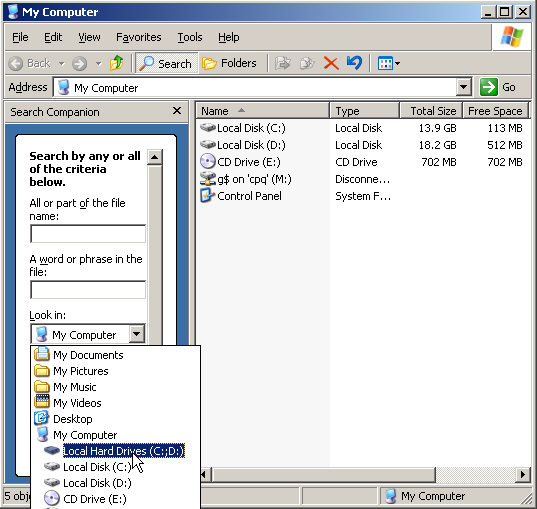Click the file name input field
This screenshot has width=537, height=509.
click(88, 234)
